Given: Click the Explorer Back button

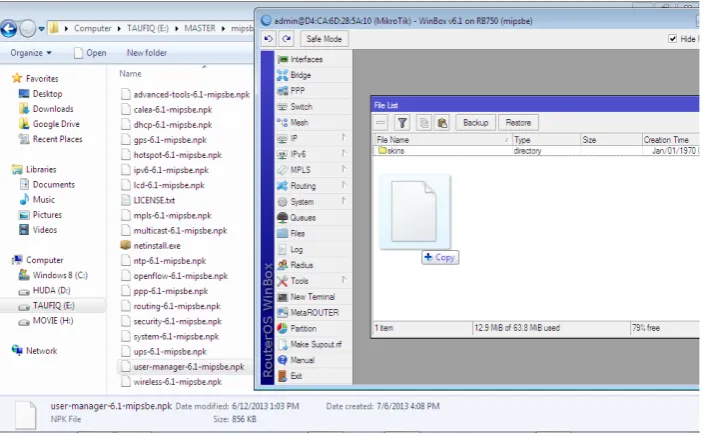Looking at the screenshot, I should pyautogui.click(x=9, y=29).
